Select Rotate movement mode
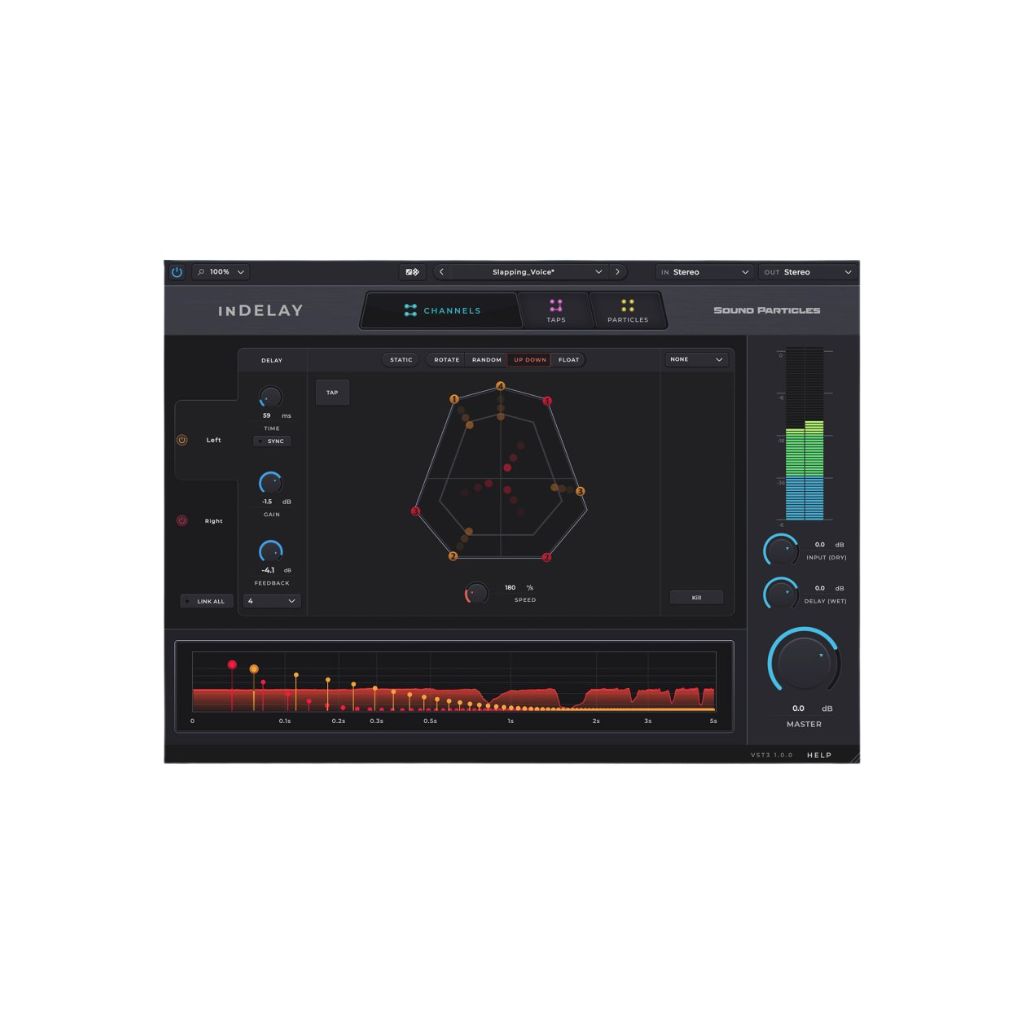Viewport: 1024px width, 1024px height. (447, 360)
